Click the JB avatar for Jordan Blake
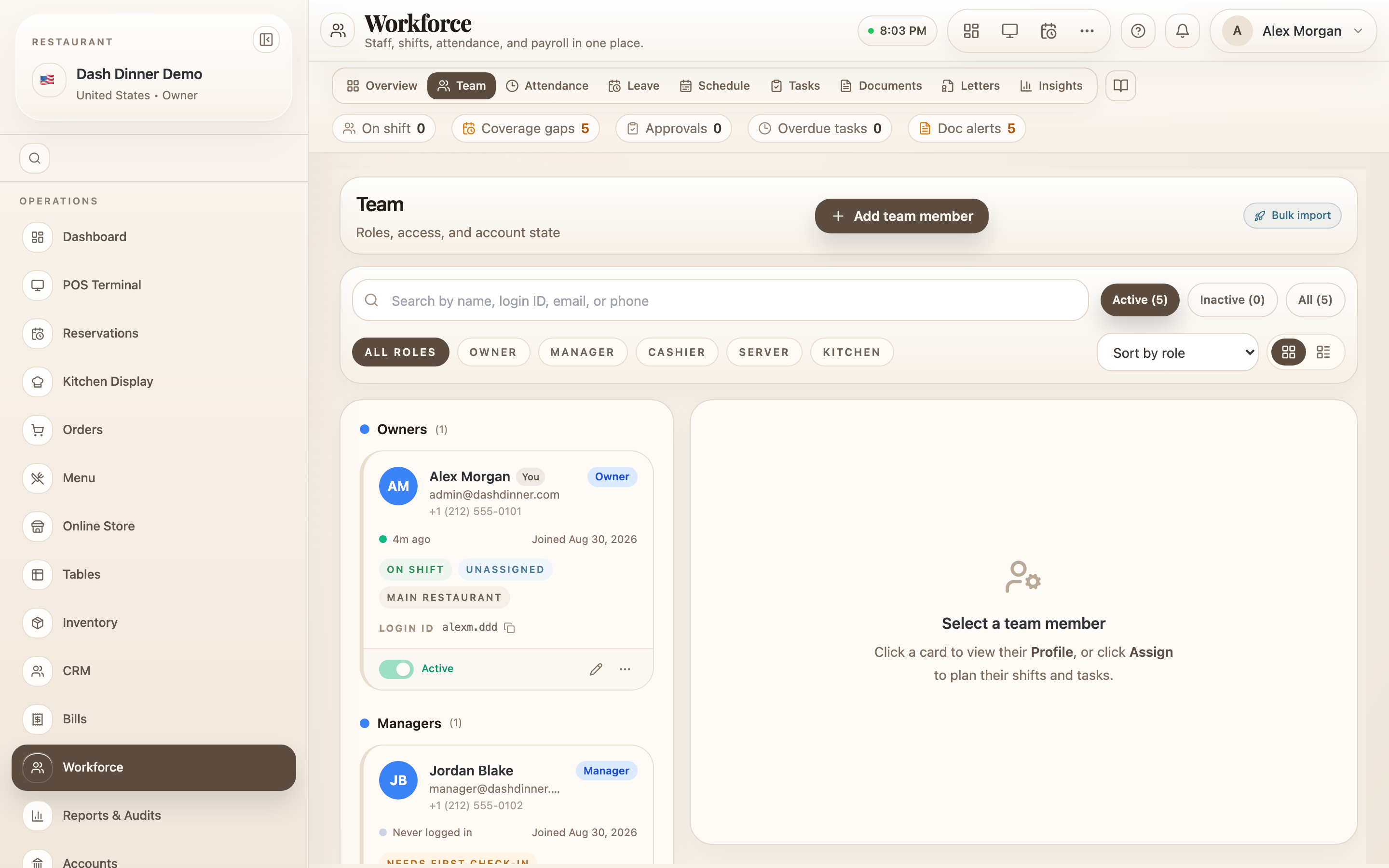The image size is (1389, 868). pyautogui.click(x=398, y=780)
